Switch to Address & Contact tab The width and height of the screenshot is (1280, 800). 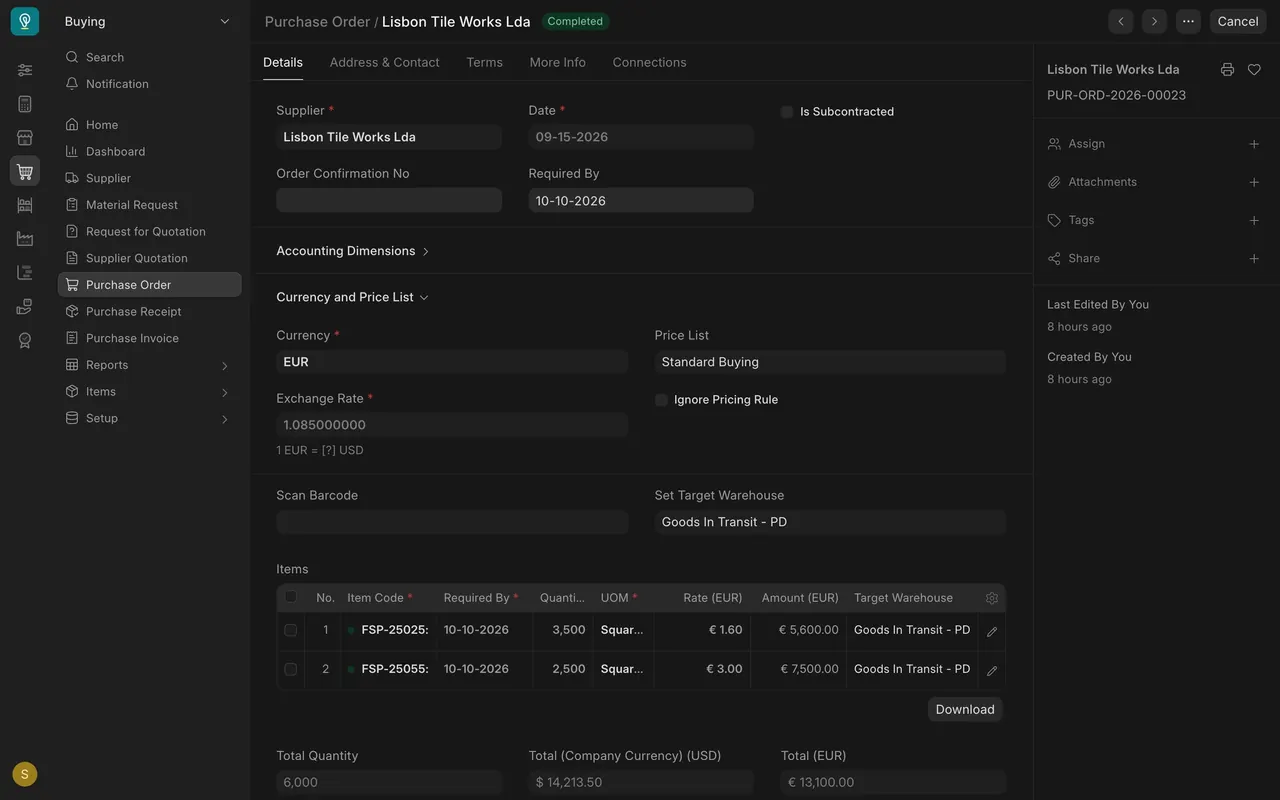pyautogui.click(x=385, y=62)
